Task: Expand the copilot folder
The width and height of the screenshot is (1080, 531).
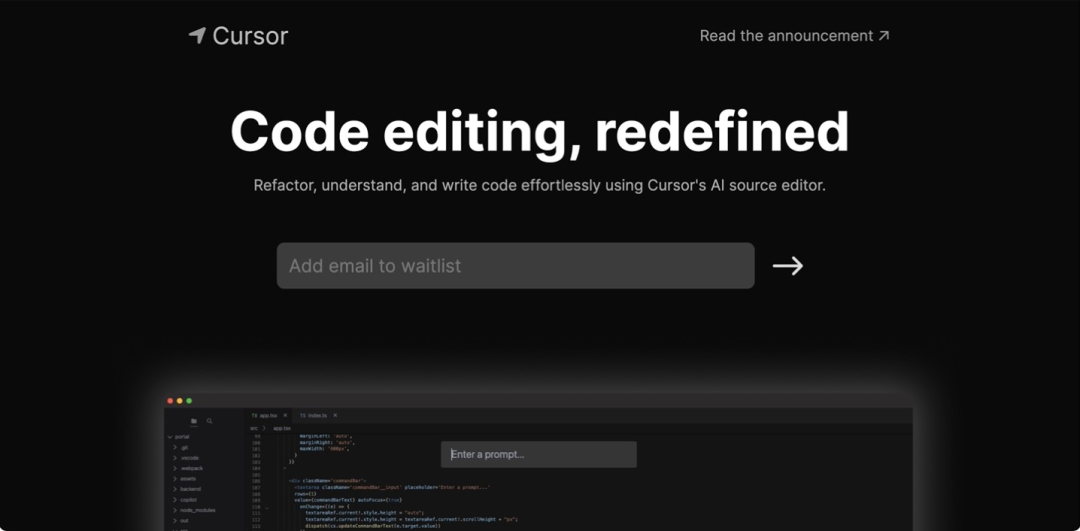Action: (x=185, y=500)
